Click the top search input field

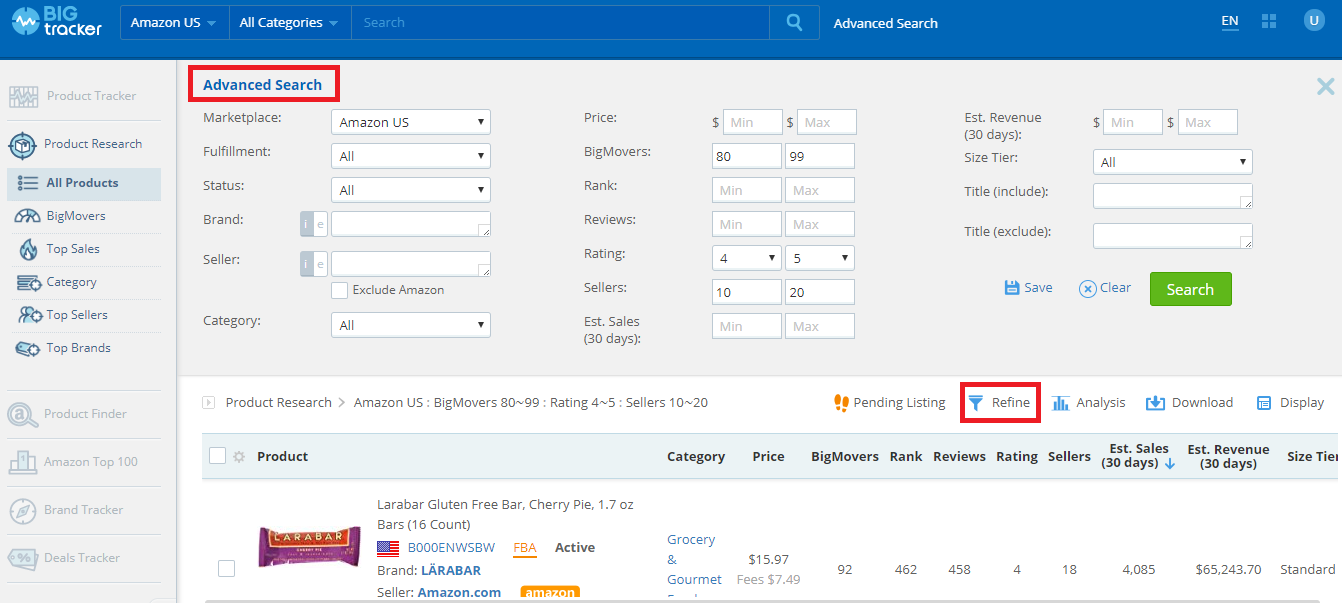(x=560, y=23)
